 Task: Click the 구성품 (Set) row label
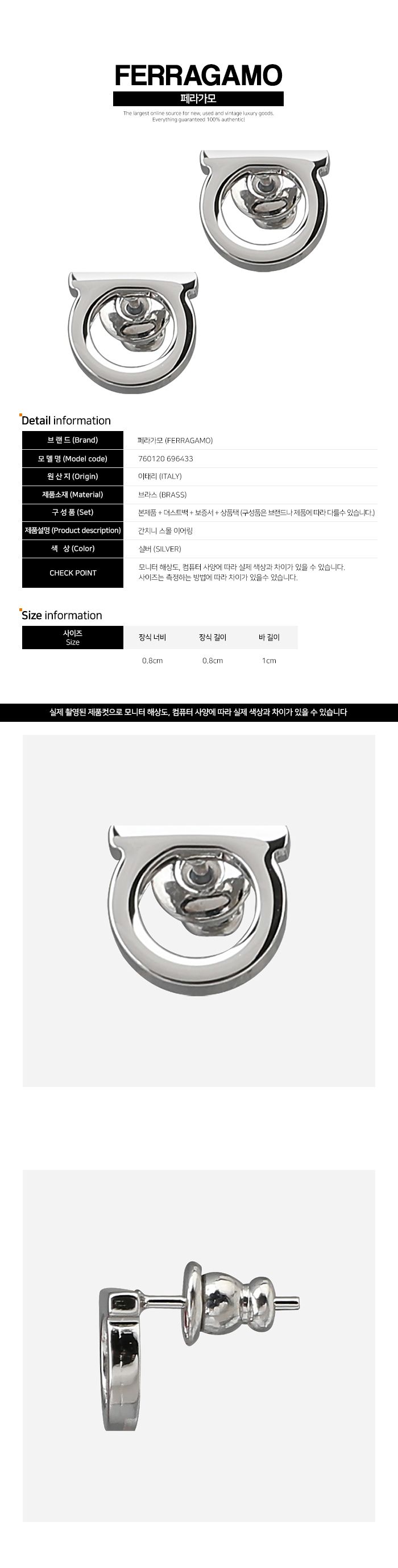(73, 512)
